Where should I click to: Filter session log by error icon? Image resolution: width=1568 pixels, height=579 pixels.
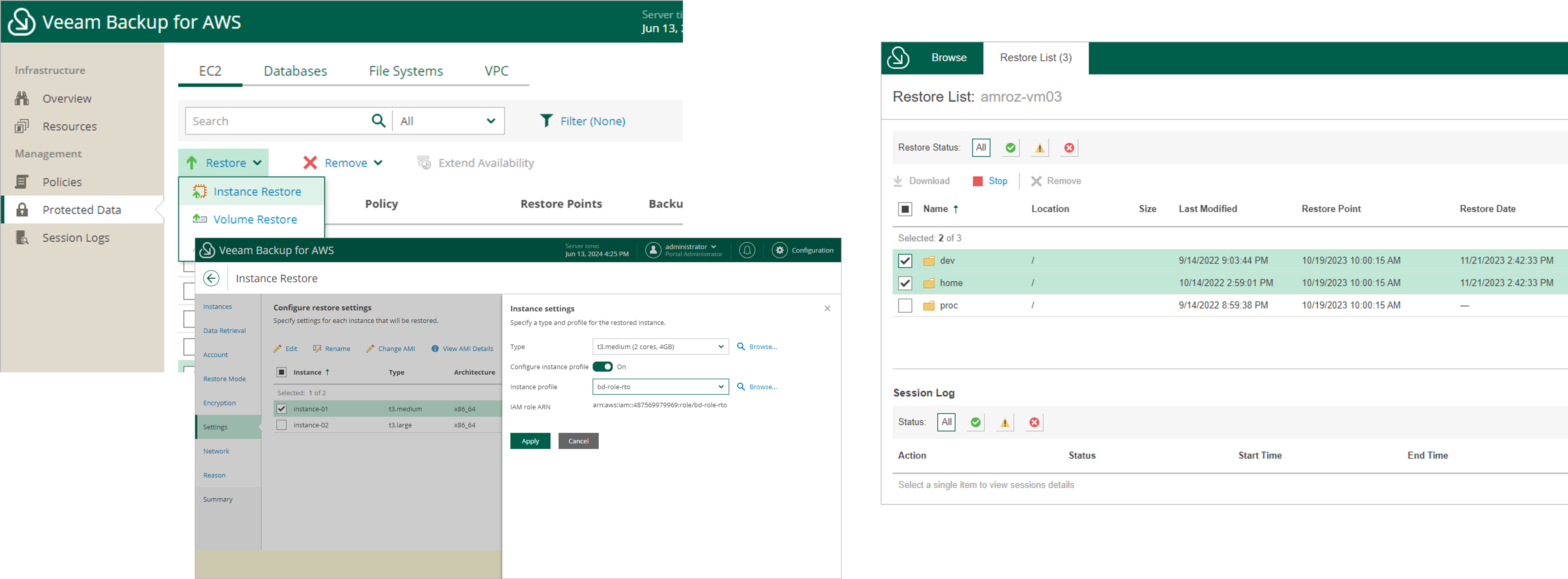1034,423
